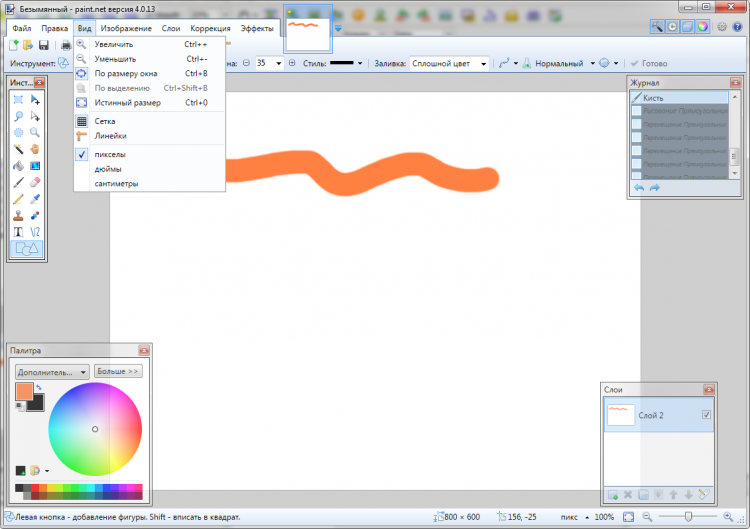Open the units dropdown in status bar
Image resolution: width=750 pixels, height=529 pixels.
pos(587,518)
